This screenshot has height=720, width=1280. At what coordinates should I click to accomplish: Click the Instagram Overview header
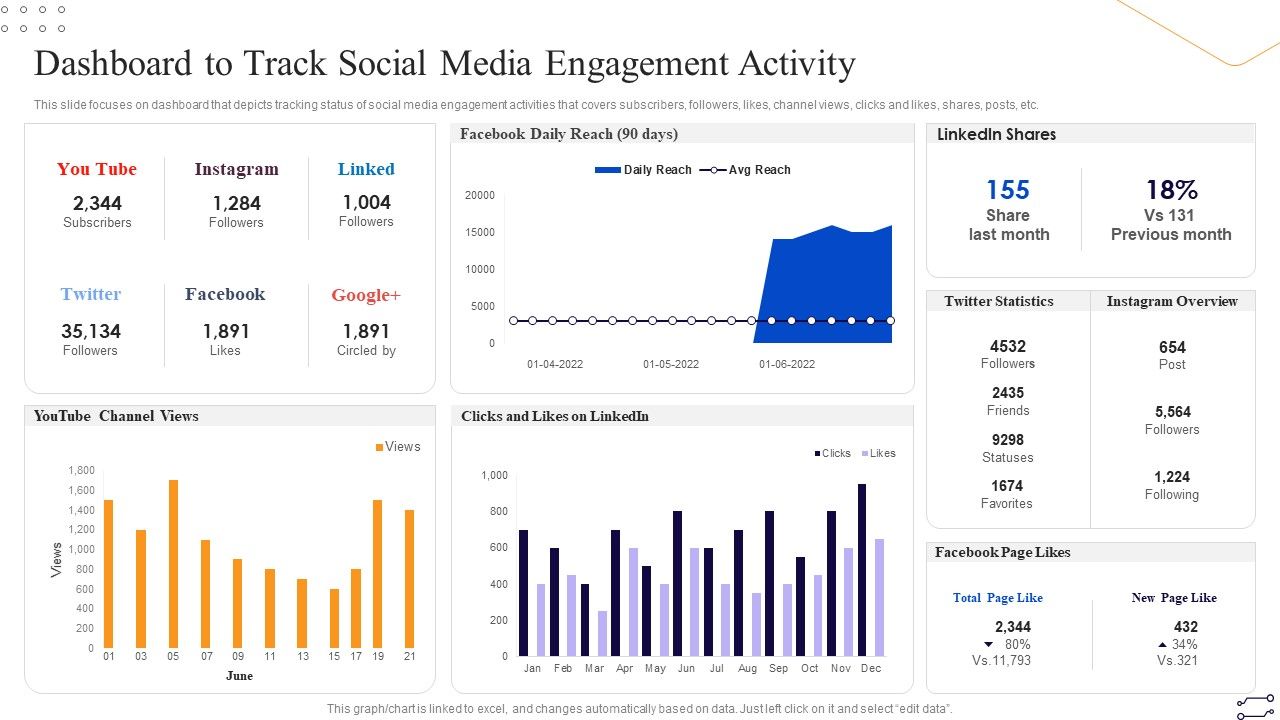tap(1172, 301)
